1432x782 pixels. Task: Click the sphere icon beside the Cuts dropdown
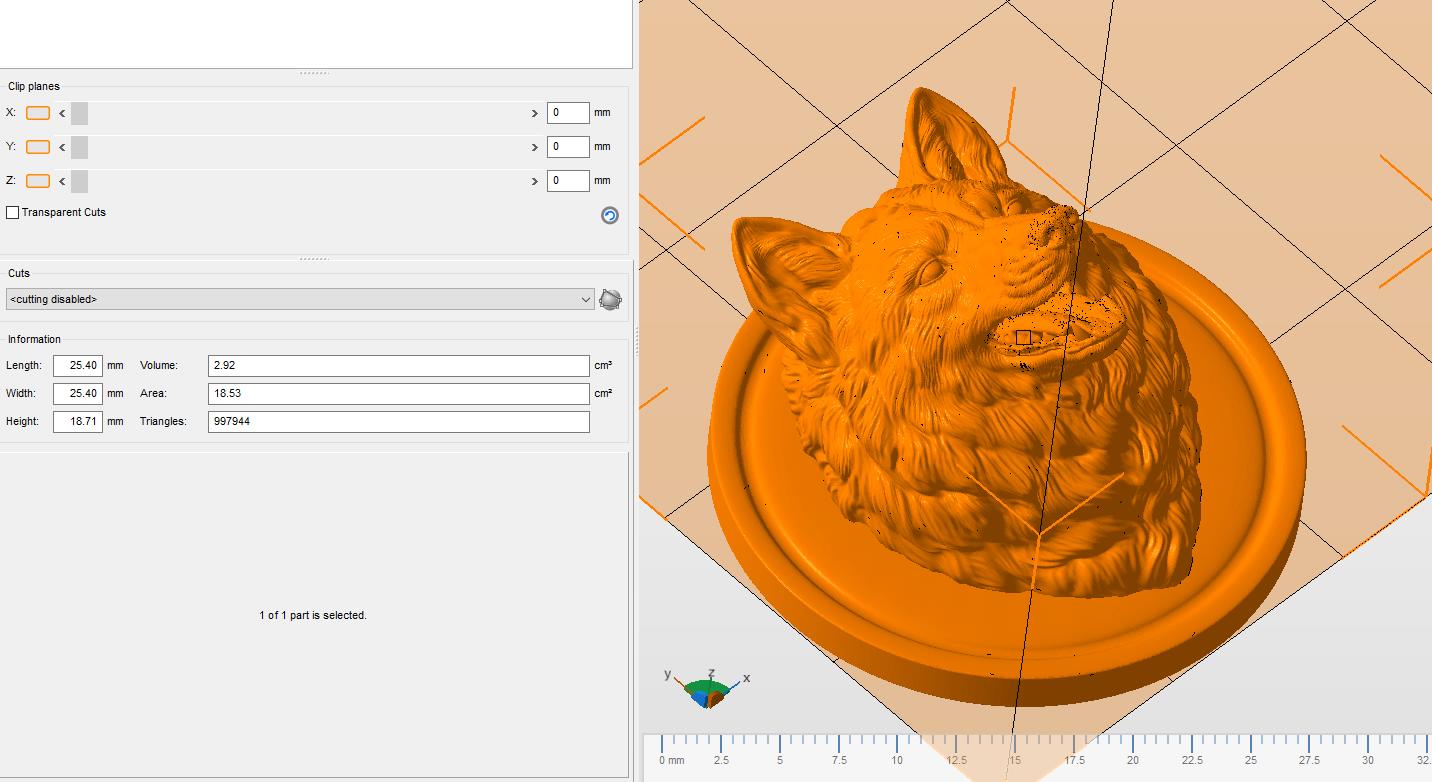(610, 299)
